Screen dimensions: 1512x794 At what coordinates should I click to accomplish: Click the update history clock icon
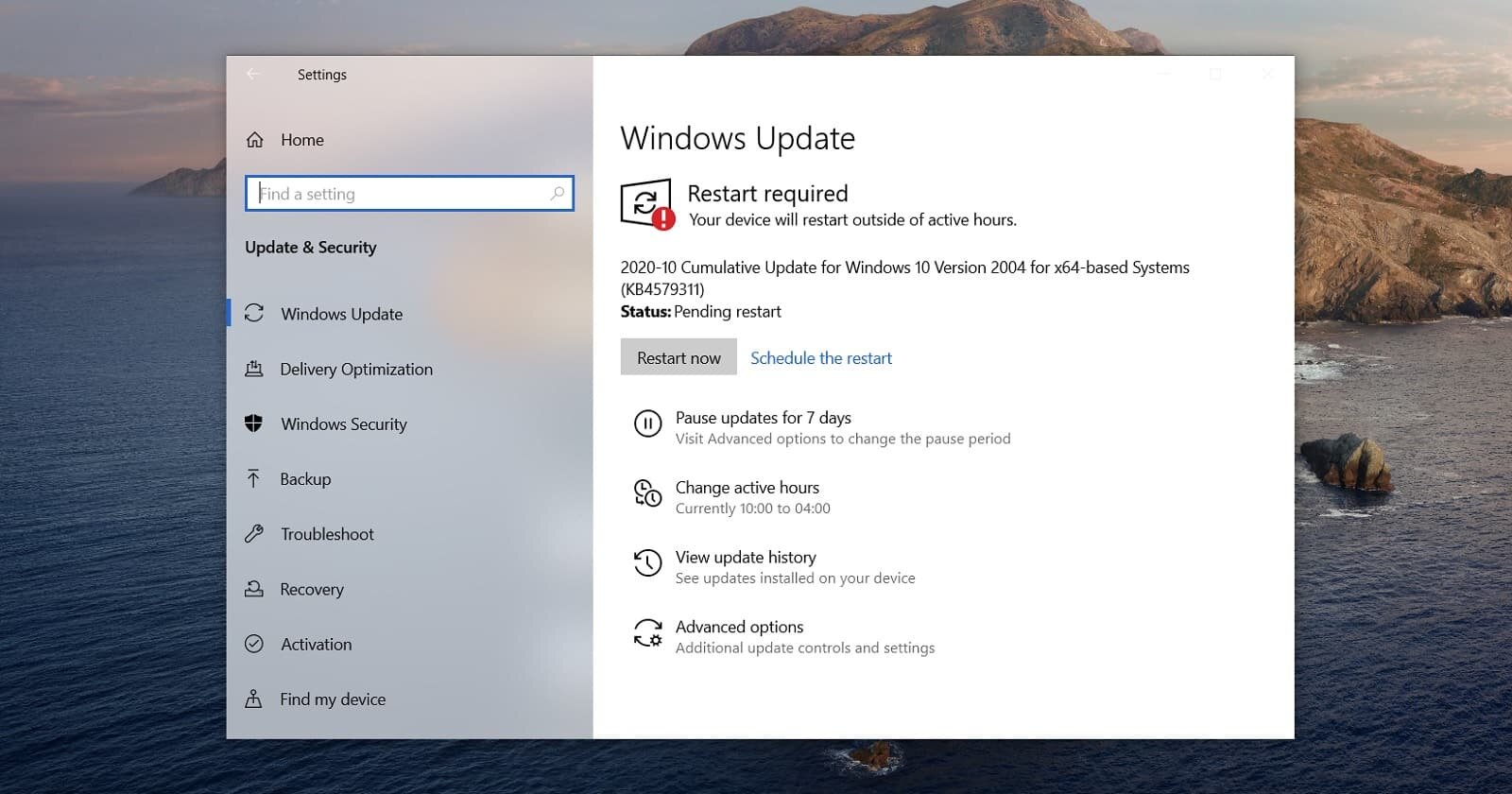coord(647,563)
